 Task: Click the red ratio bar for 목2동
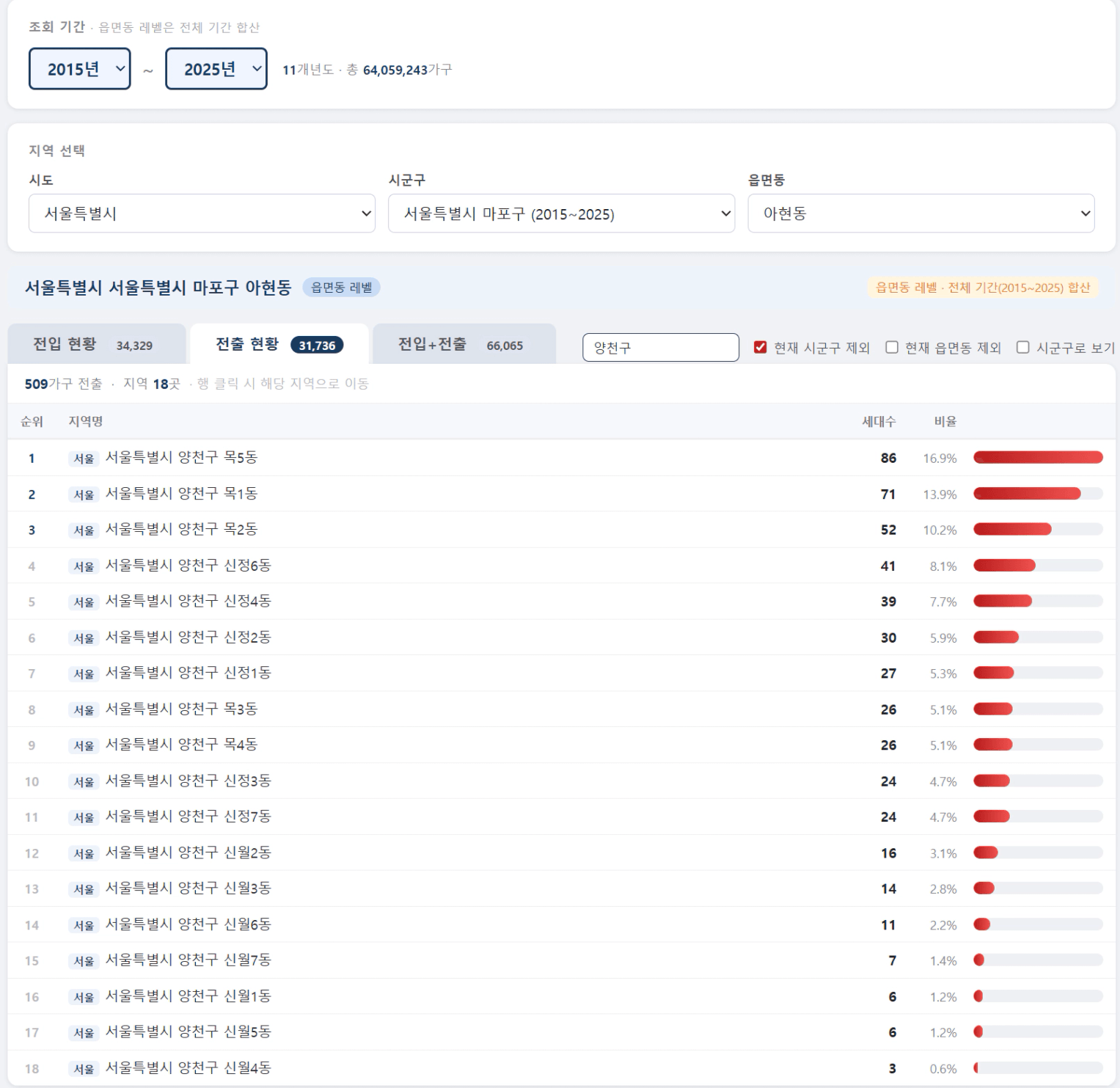[x=1012, y=530]
